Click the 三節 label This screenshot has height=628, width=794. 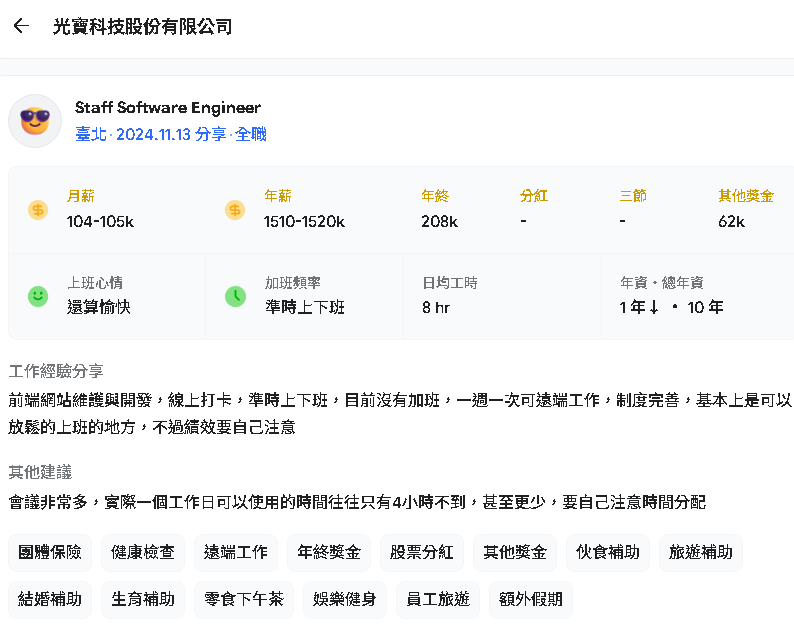click(x=633, y=196)
